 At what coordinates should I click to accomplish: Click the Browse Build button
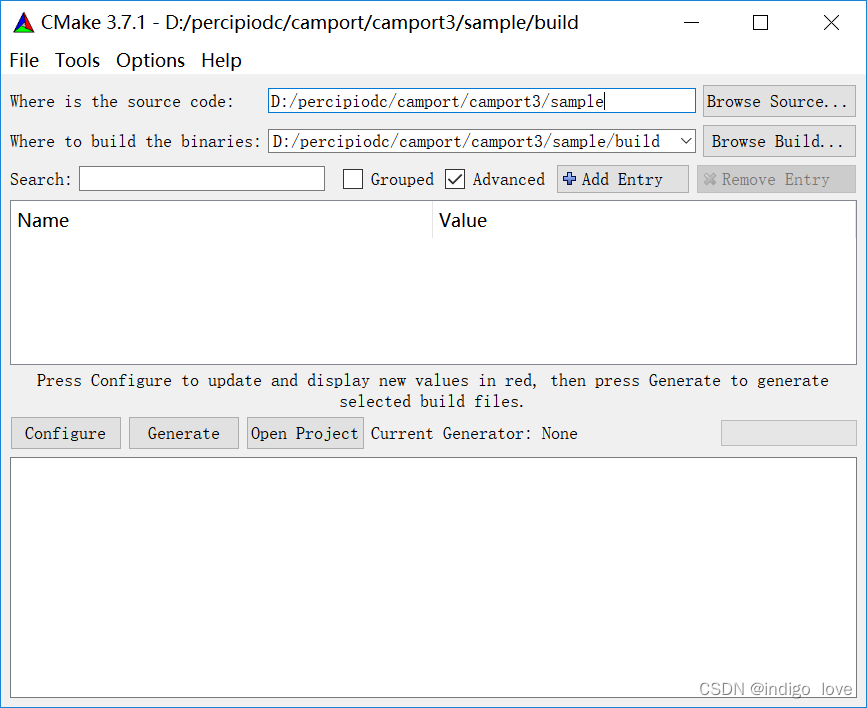(x=779, y=142)
